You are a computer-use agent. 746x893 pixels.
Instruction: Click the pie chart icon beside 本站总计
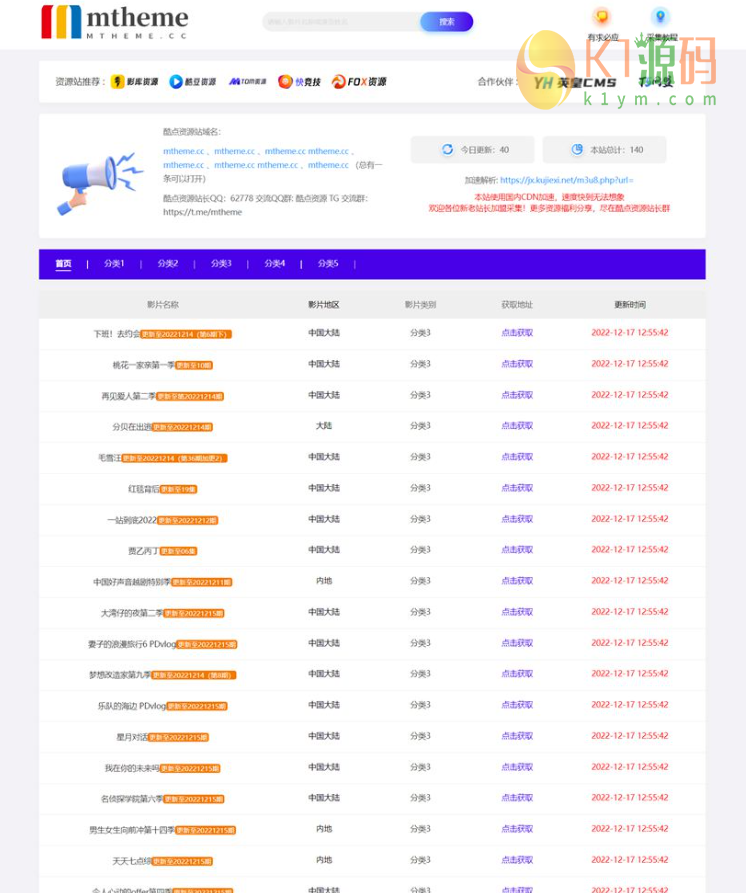point(577,149)
